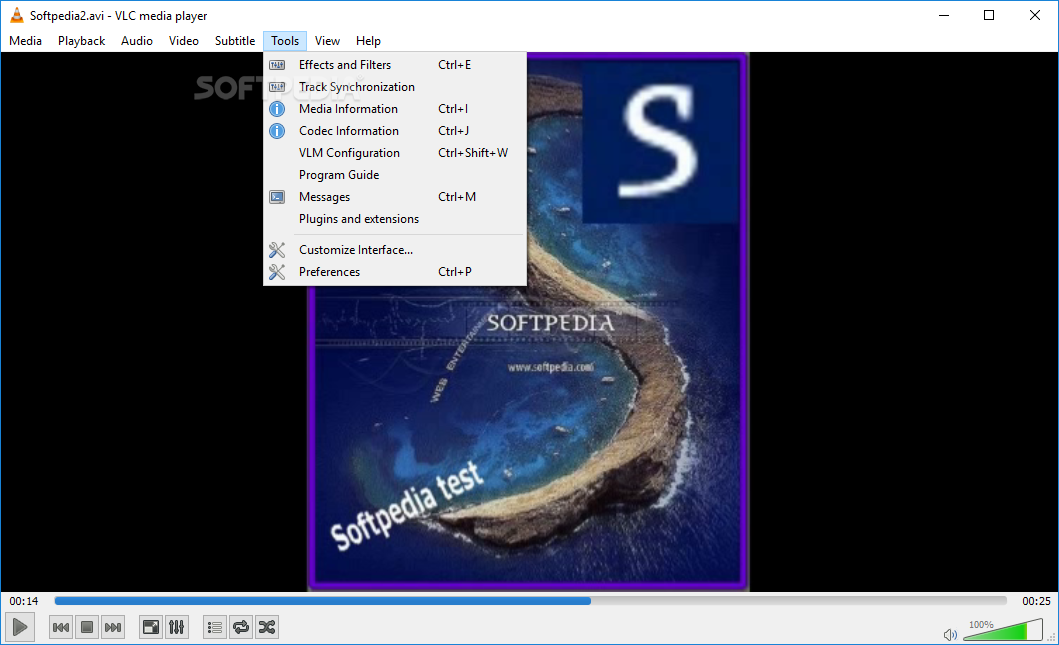
Task: Open the Help menu
Action: pos(368,41)
